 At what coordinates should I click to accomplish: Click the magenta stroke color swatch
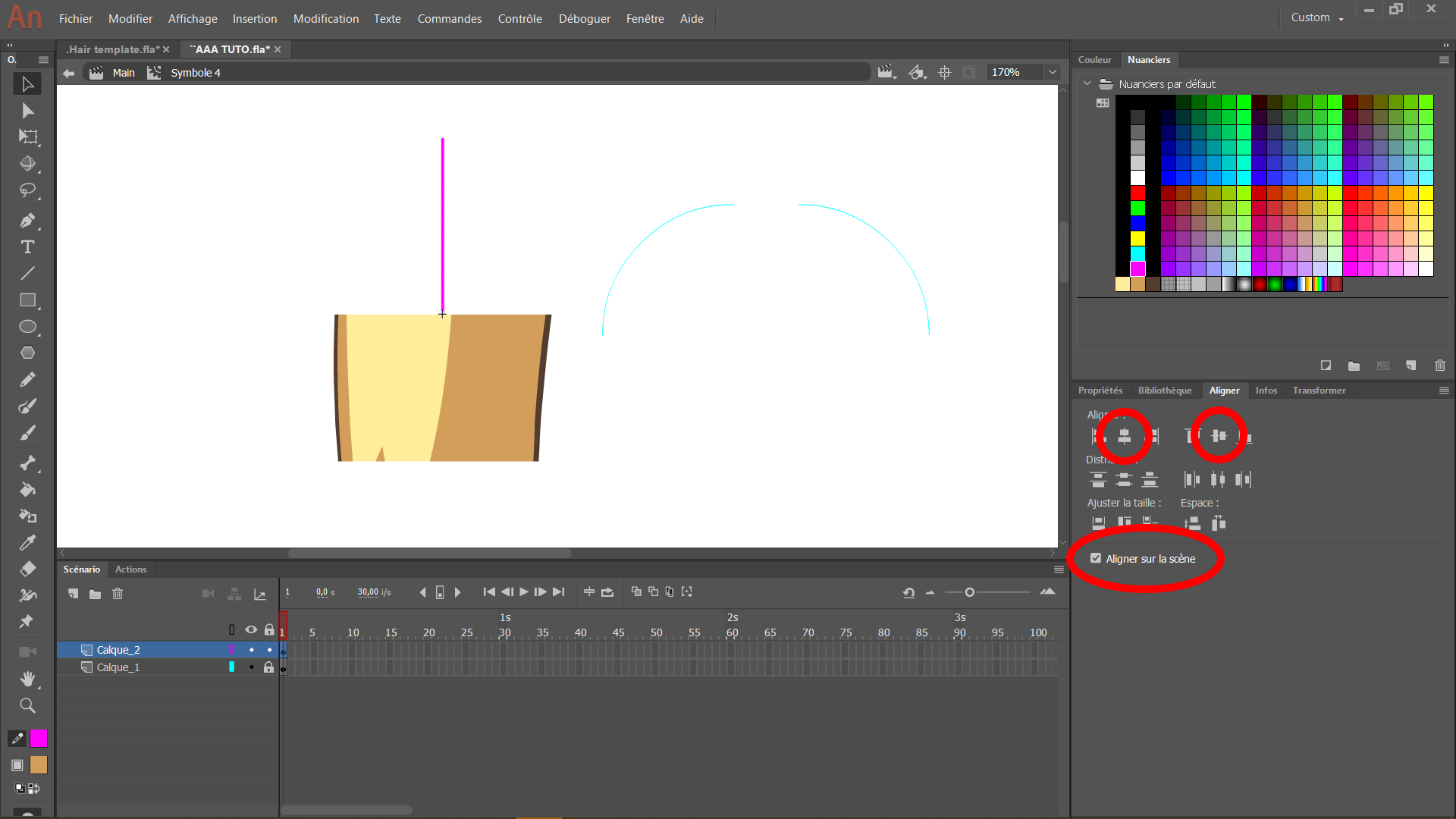pyautogui.click(x=39, y=739)
